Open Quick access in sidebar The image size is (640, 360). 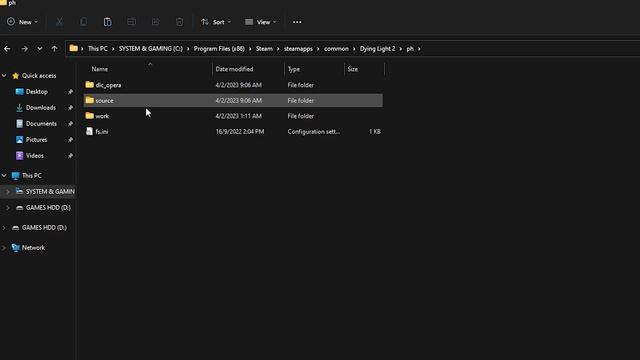(x=39, y=76)
